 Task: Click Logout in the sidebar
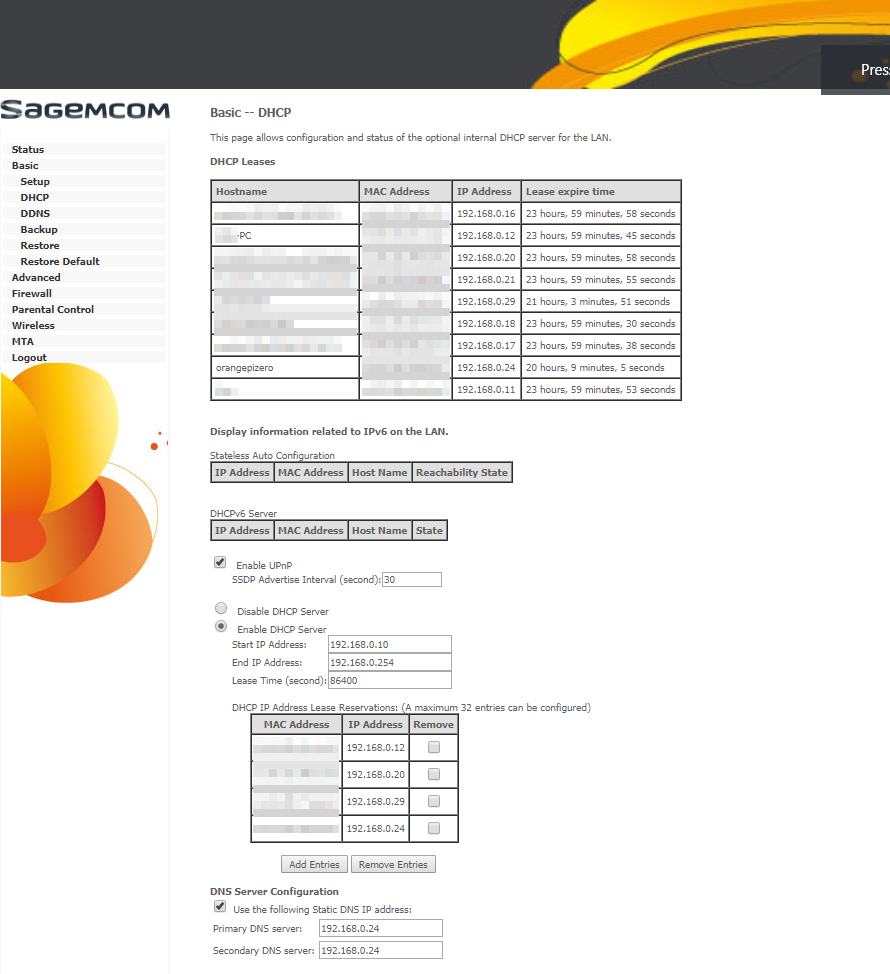[29, 358]
